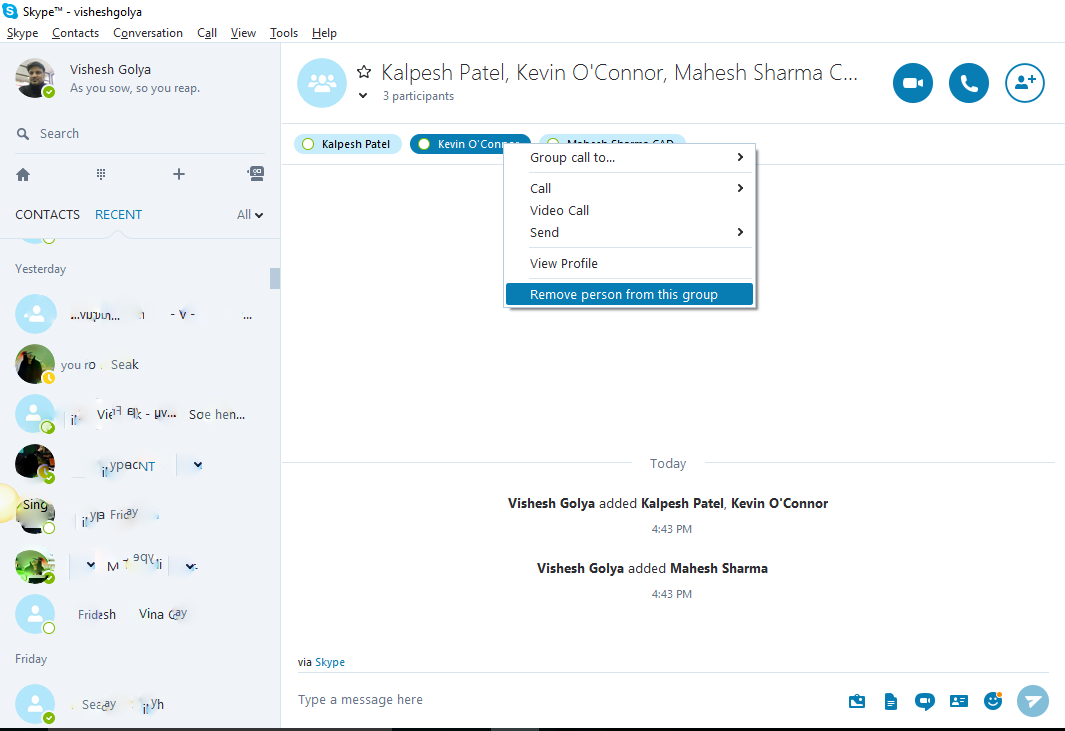Image resolution: width=1065 pixels, height=731 pixels.
Task: Open the Call menu in menu bar
Action: (206, 33)
